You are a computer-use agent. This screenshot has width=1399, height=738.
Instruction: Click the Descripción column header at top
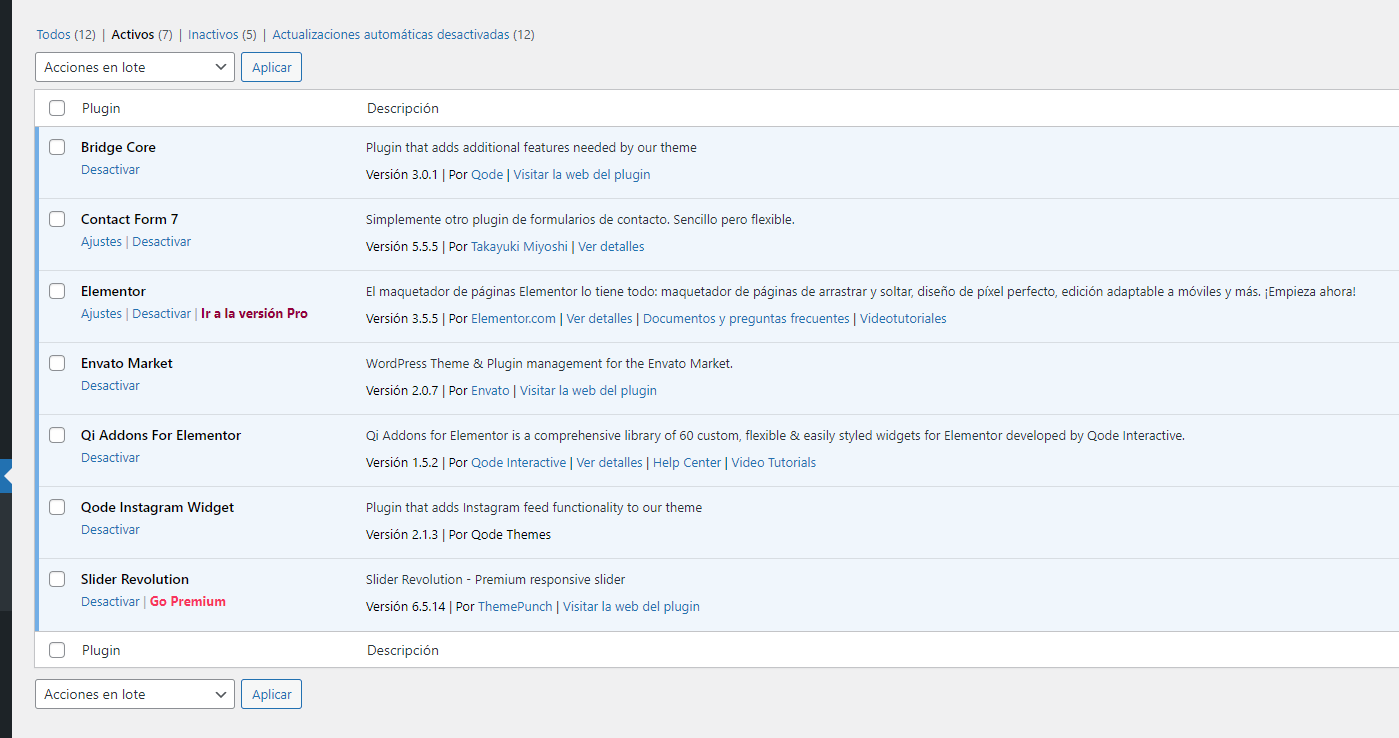point(403,108)
